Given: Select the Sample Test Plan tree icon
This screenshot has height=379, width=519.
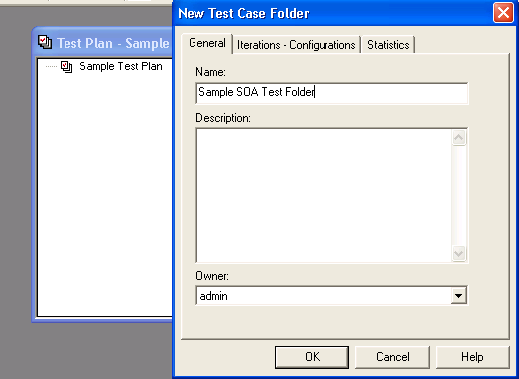Looking at the screenshot, I should click(x=67, y=67).
